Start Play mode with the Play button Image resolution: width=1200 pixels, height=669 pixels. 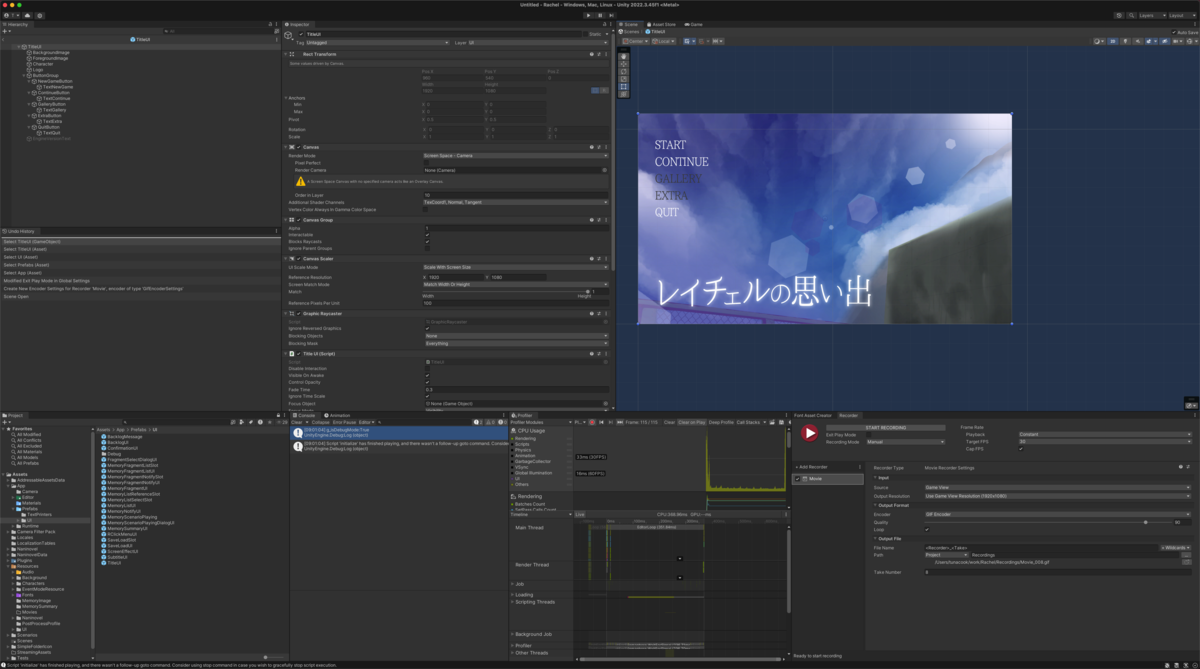point(587,15)
